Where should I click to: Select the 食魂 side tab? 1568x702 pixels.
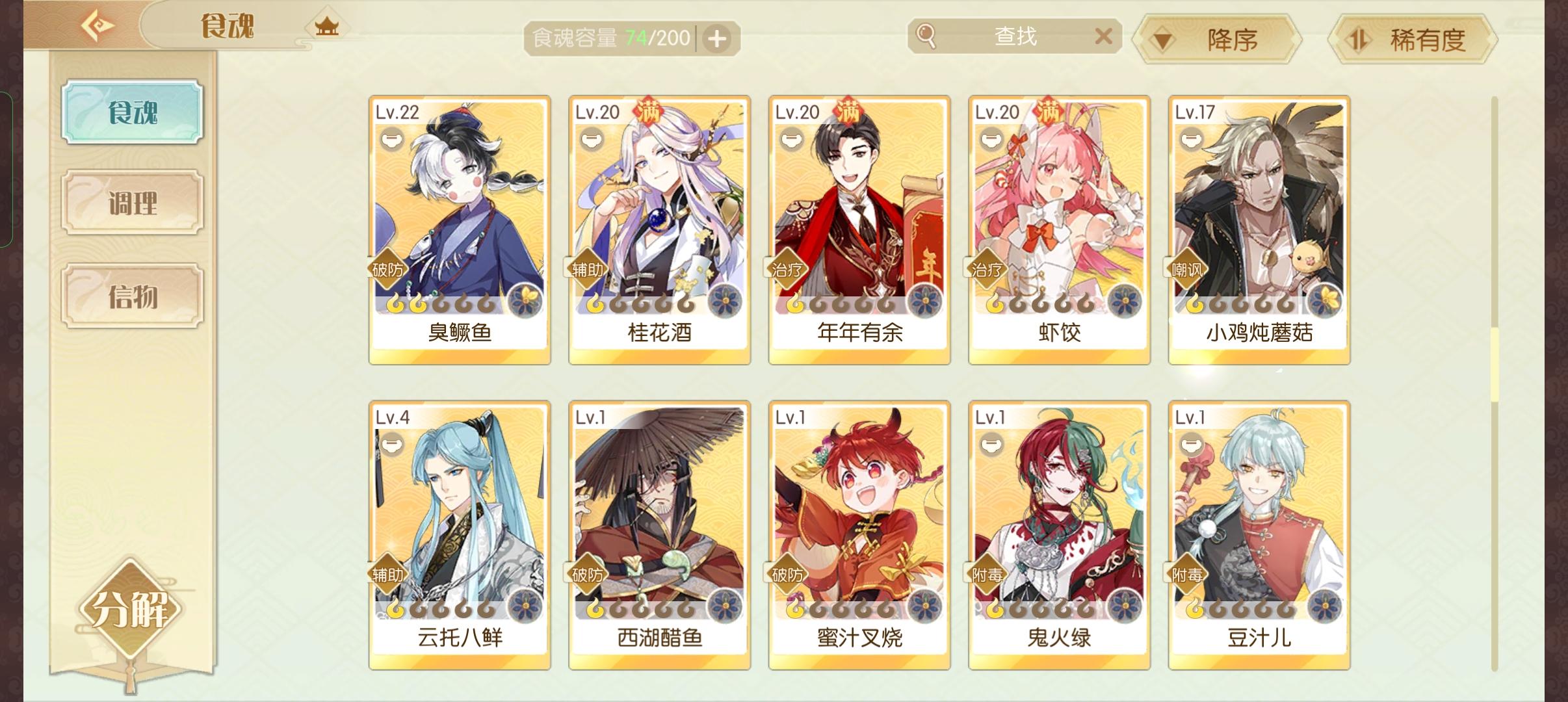[x=133, y=112]
